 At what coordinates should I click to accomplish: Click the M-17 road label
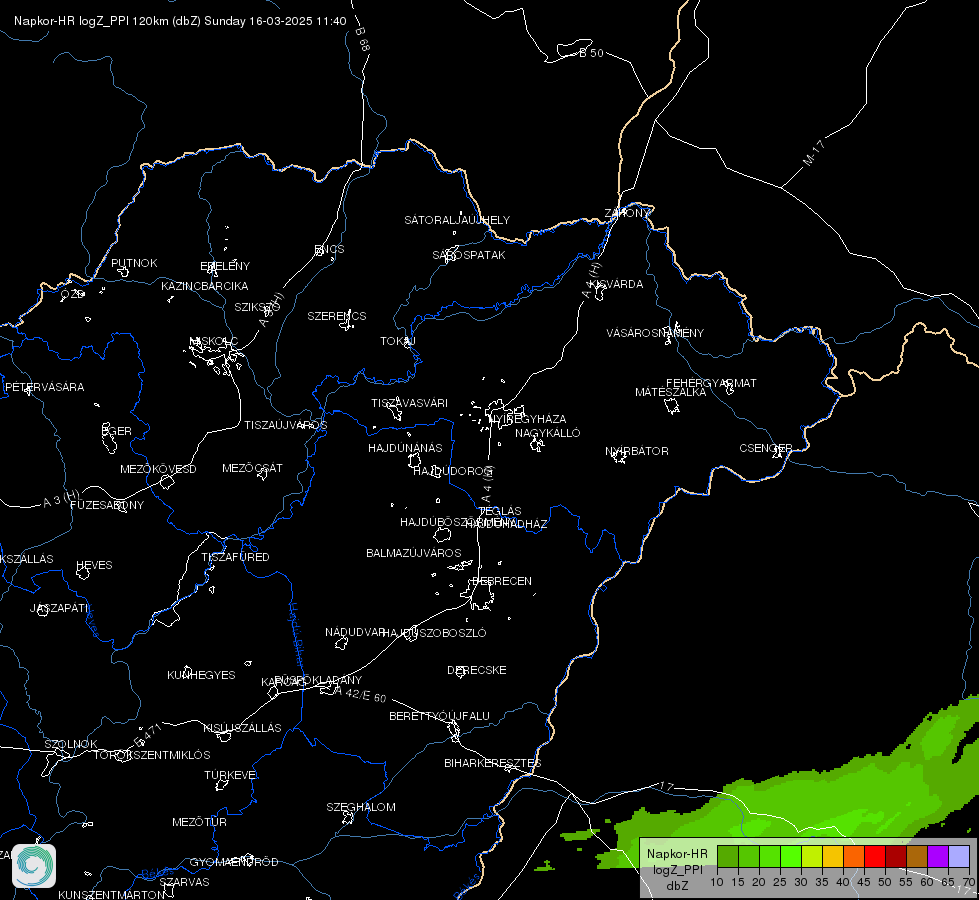pos(814,152)
